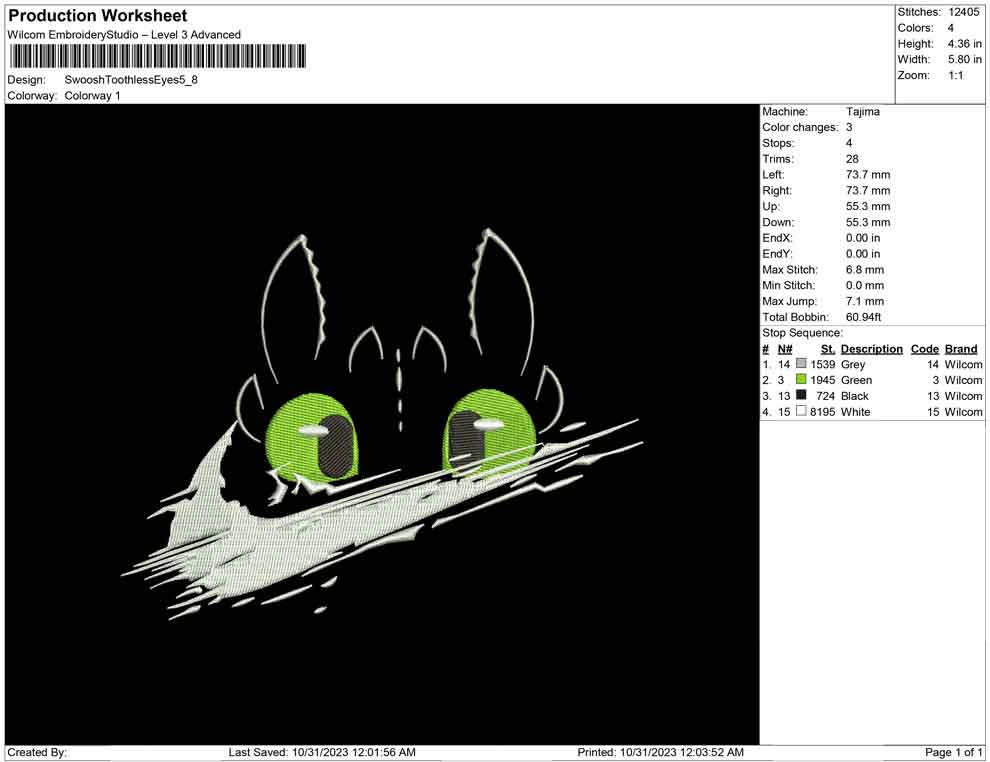Click the 'Stop Sequence:' heading
The height and width of the screenshot is (762, 990).
pyautogui.click(x=802, y=333)
